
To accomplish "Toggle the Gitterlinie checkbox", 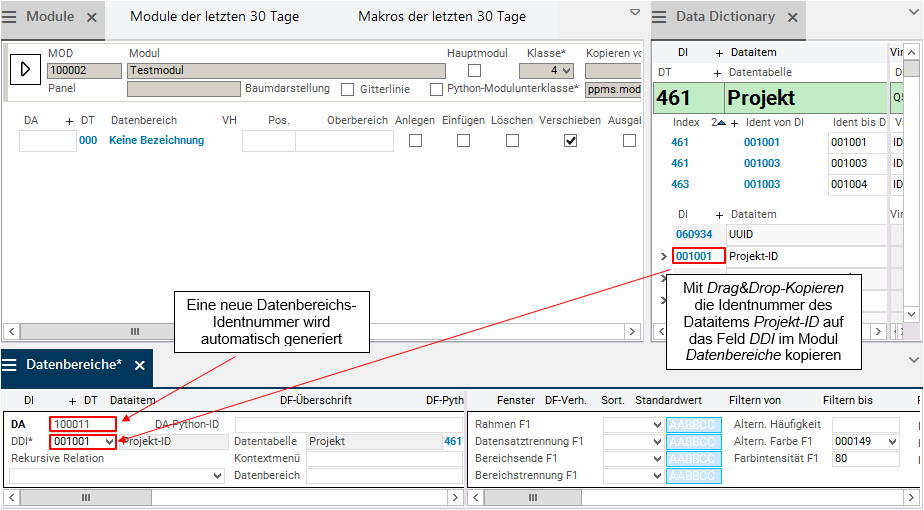I will pyautogui.click(x=348, y=89).
